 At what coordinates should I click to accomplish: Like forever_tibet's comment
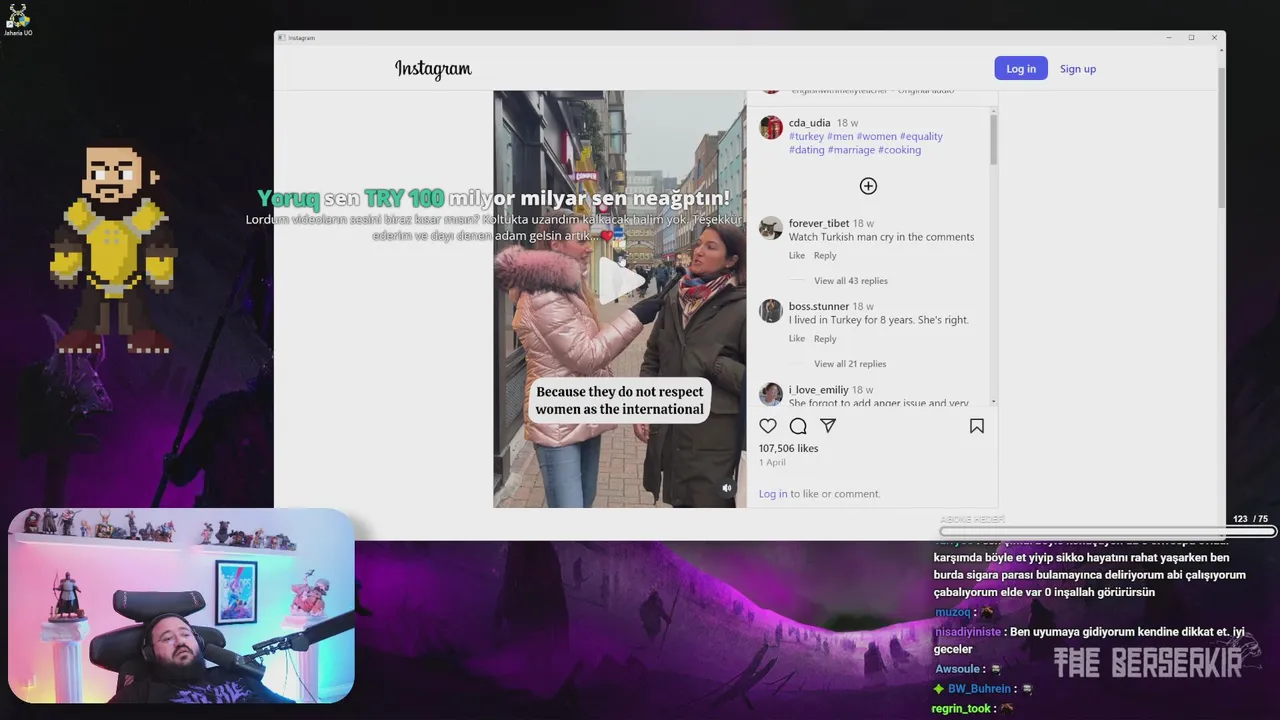pos(797,256)
